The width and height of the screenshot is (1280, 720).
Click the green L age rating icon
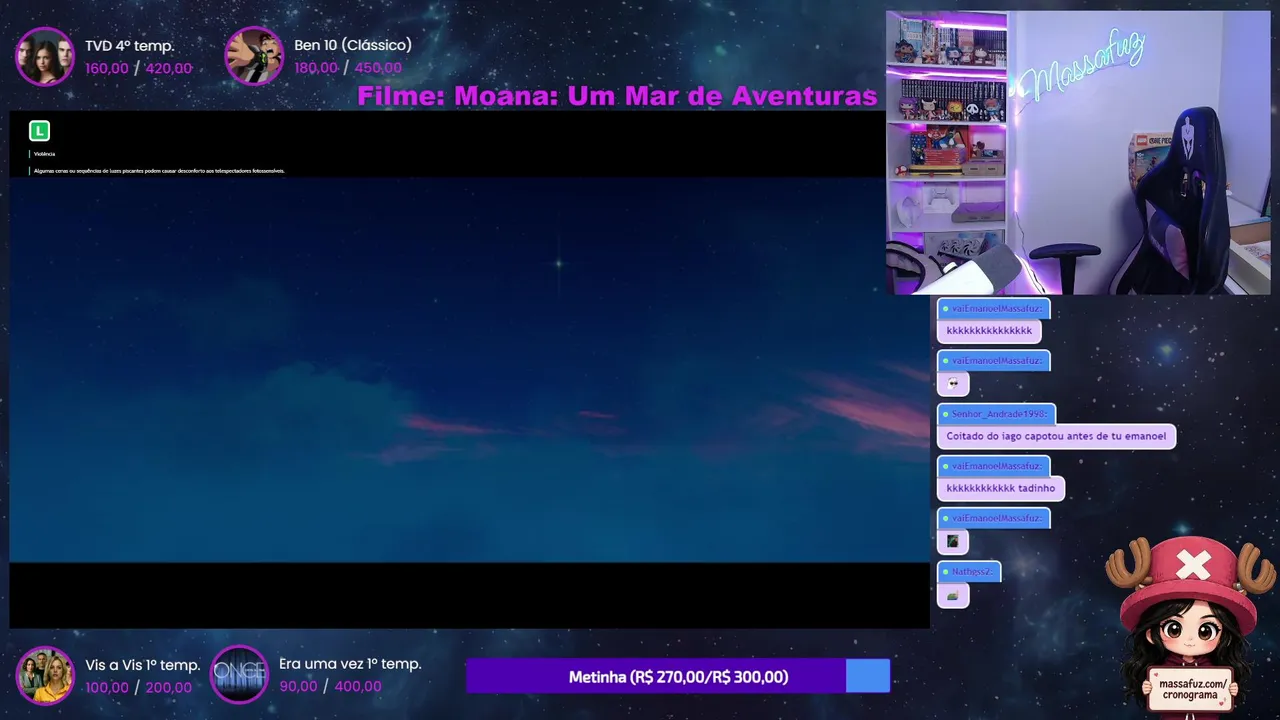pos(39,131)
